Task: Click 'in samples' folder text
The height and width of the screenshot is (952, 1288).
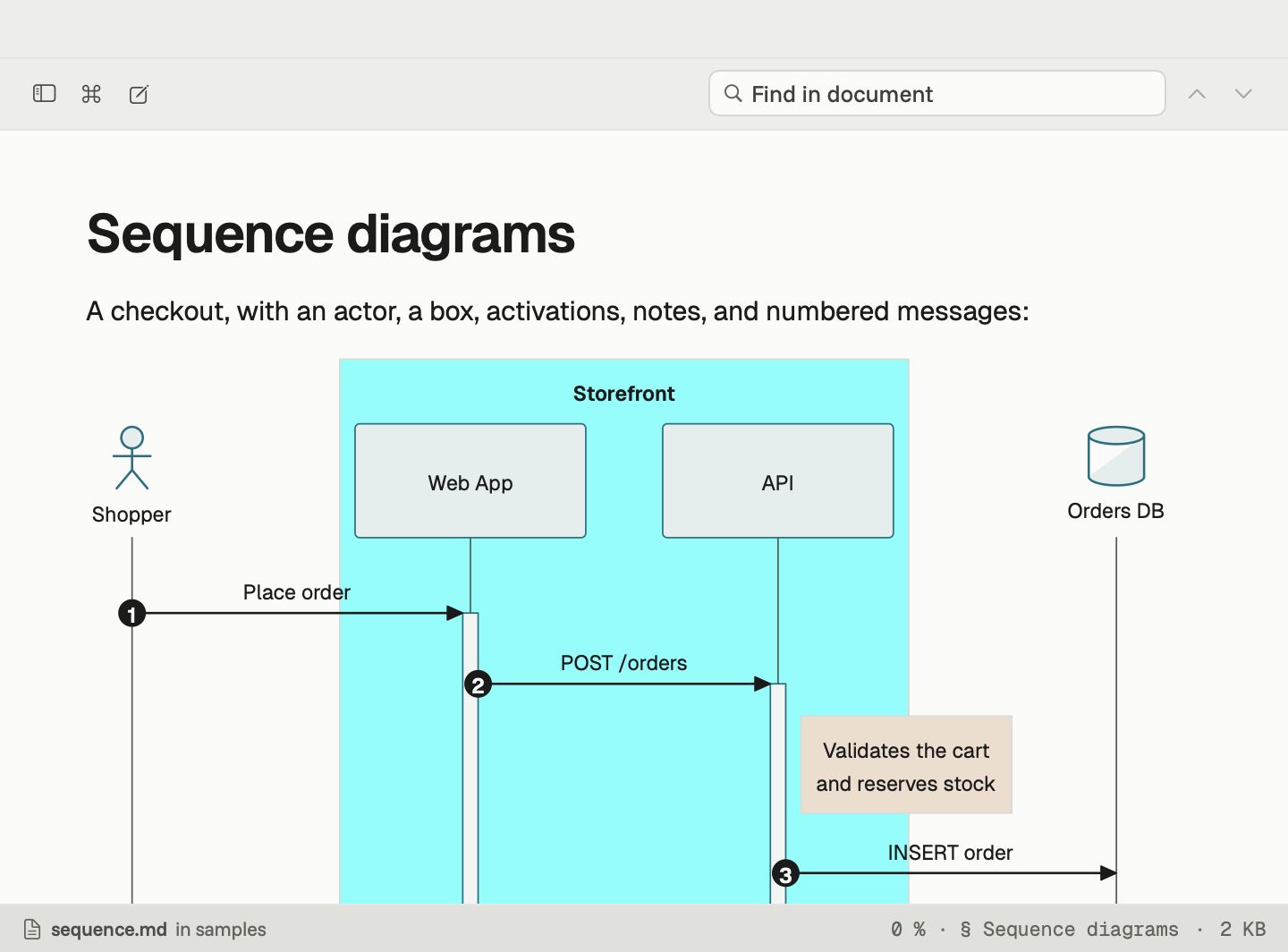Action: point(221,930)
